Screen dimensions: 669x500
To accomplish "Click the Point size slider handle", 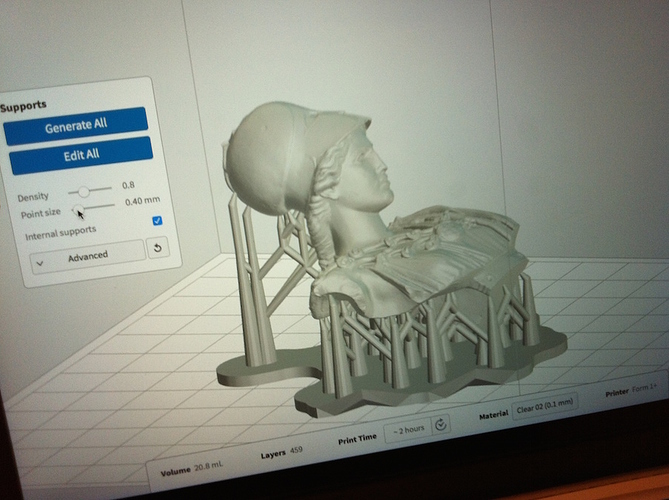I will coord(77,207).
